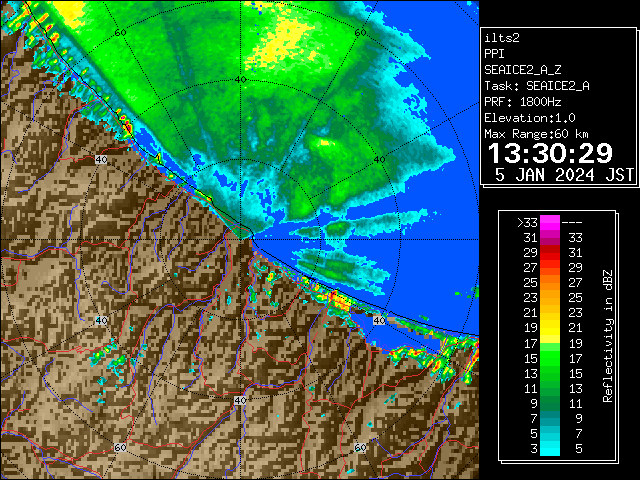Pick the cyan 3-5 dBZ legend color

pyautogui.click(x=550, y=448)
